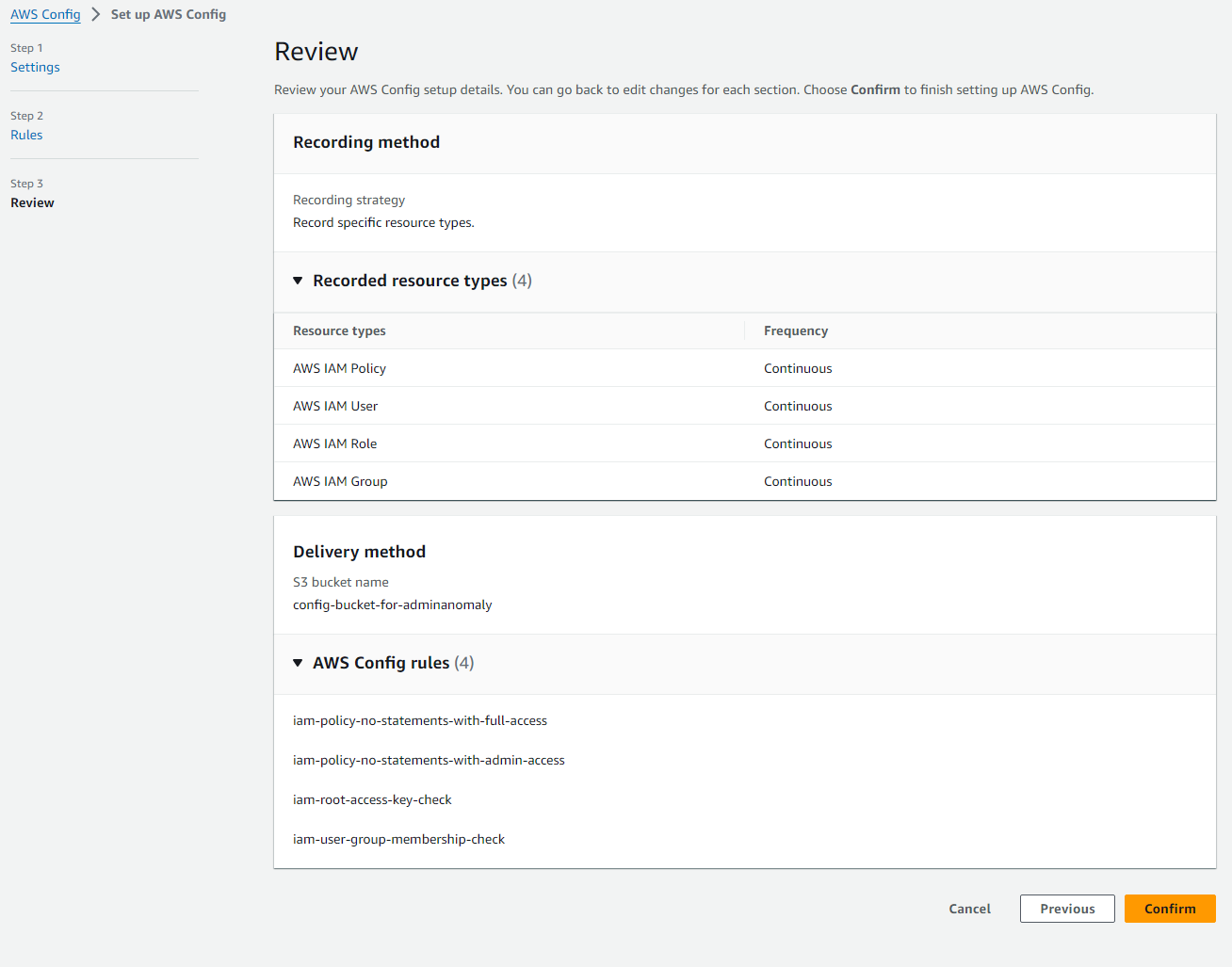
Task: Click the Confirm button
Action: click(x=1169, y=909)
